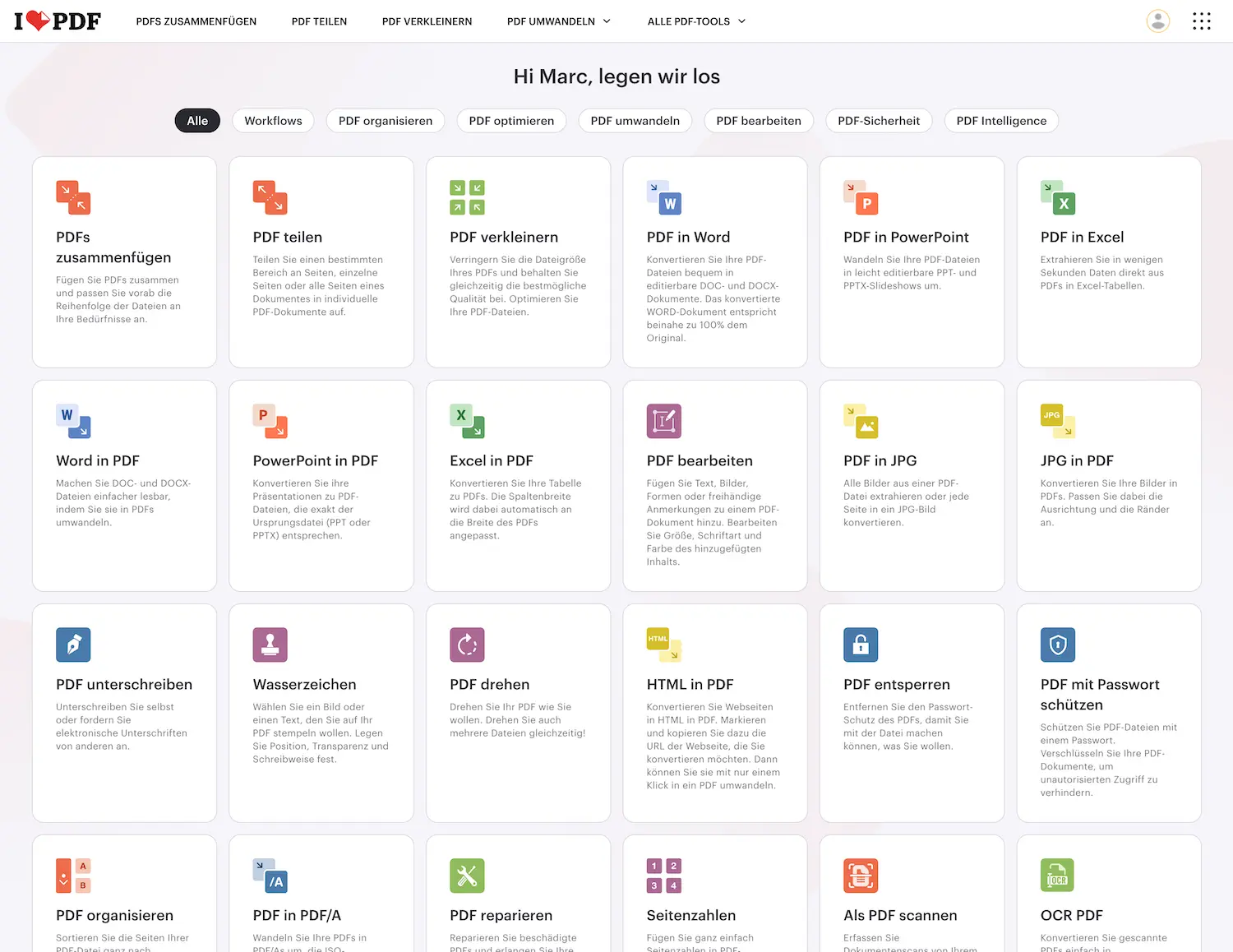Screen dimensions: 1233x952
Task: Open the Wasserzeichen tool title
Action: pos(305,685)
